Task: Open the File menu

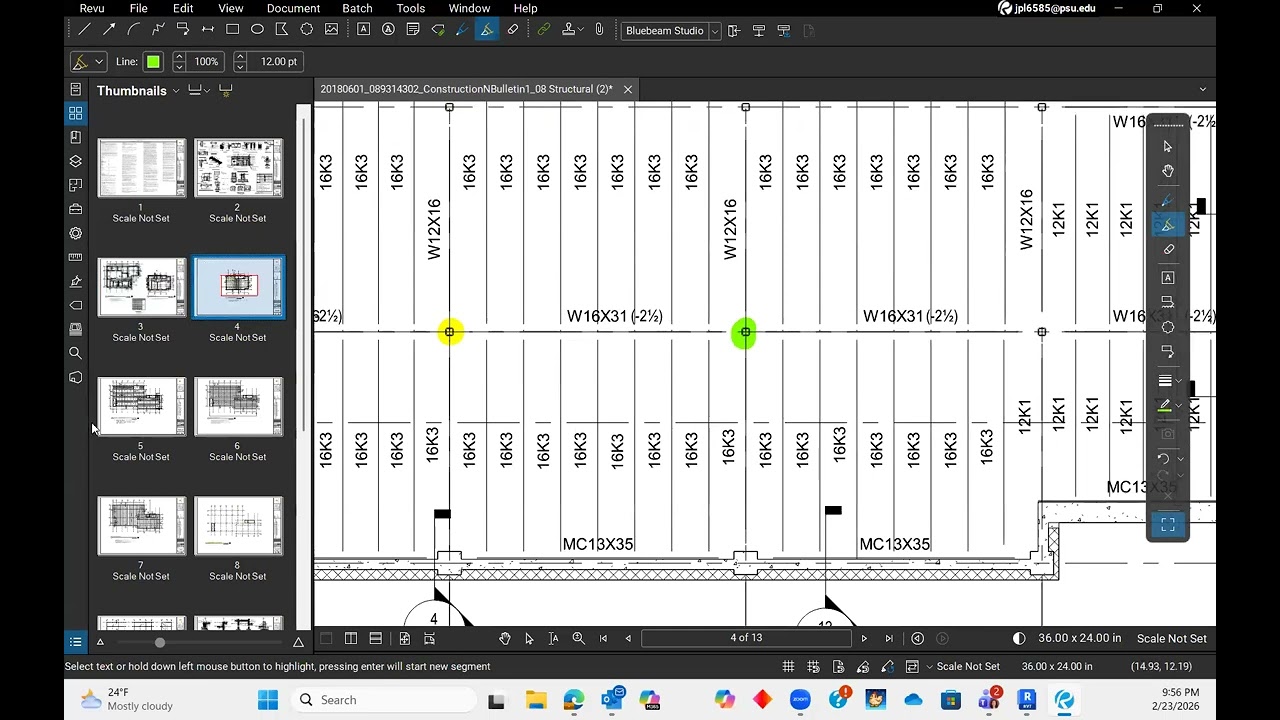Action: (x=139, y=8)
